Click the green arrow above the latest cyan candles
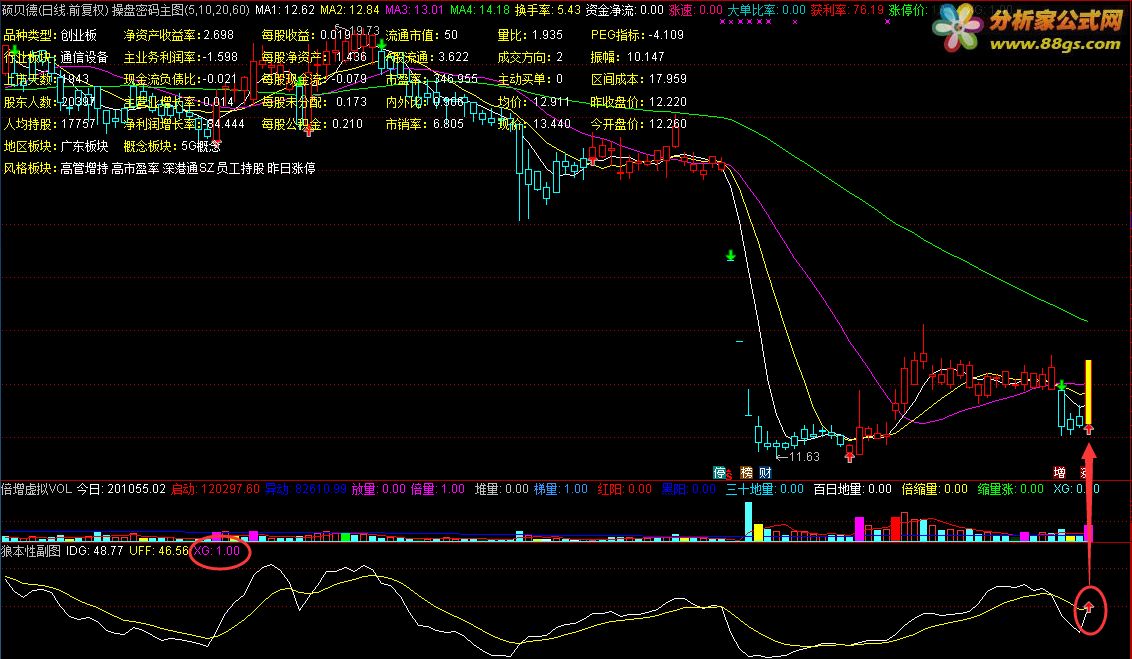The height and width of the screenshot is (659, 1132). (1062, 385)
